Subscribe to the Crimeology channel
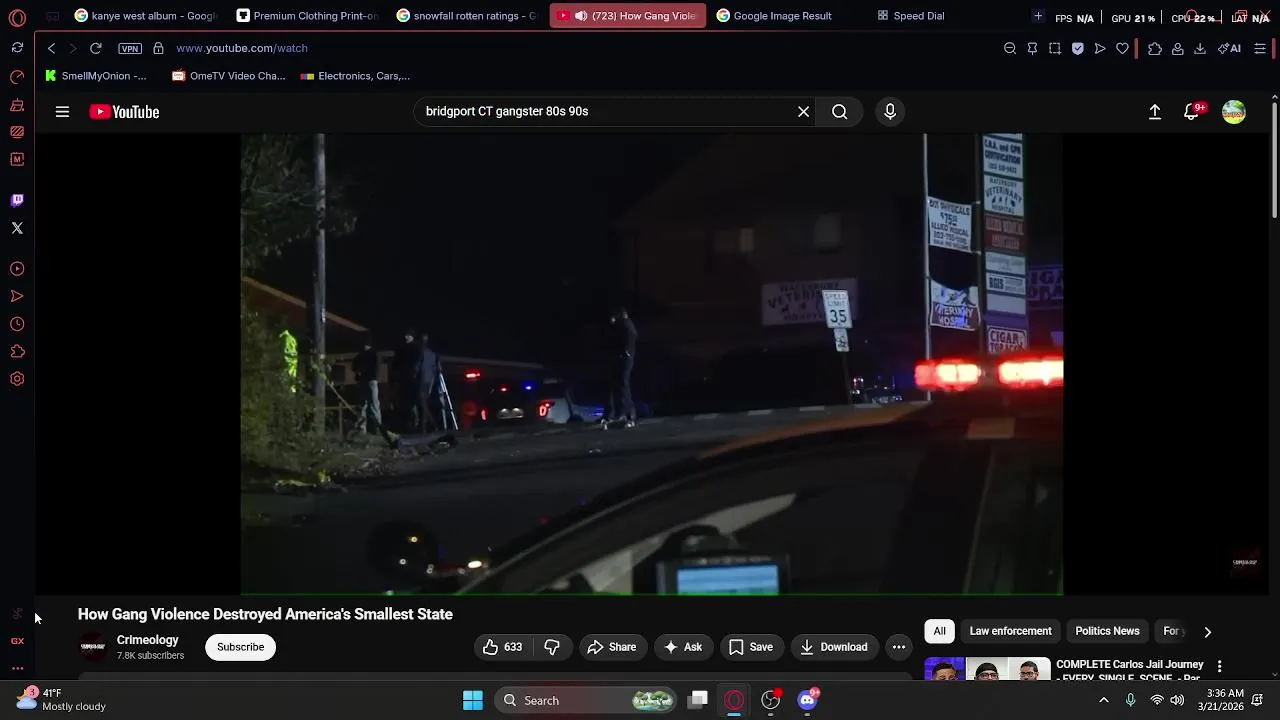The image size is (1280, 720). 241,647
